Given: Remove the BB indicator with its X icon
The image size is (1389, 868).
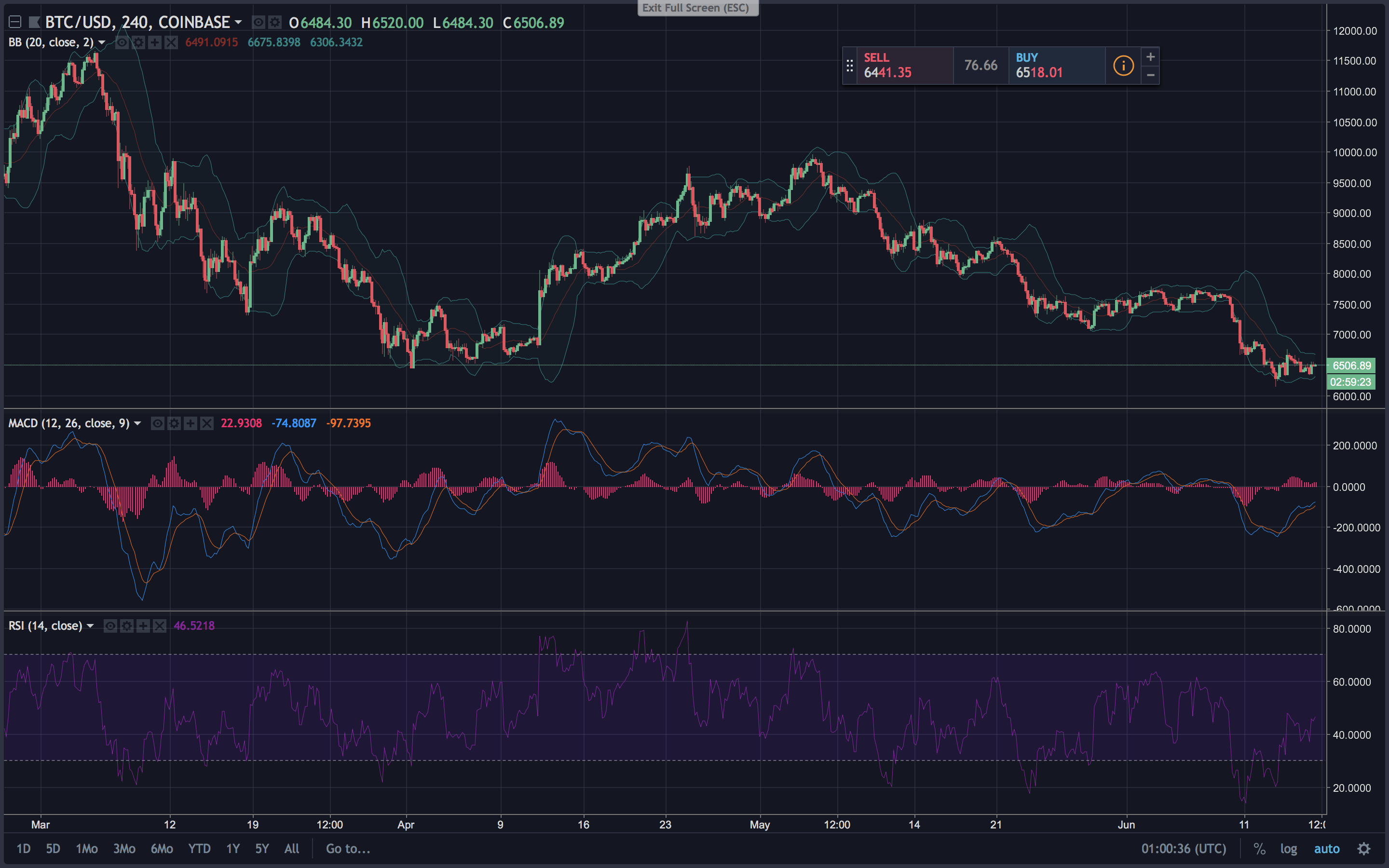Looking at the screenshot, I should [171, 42].
